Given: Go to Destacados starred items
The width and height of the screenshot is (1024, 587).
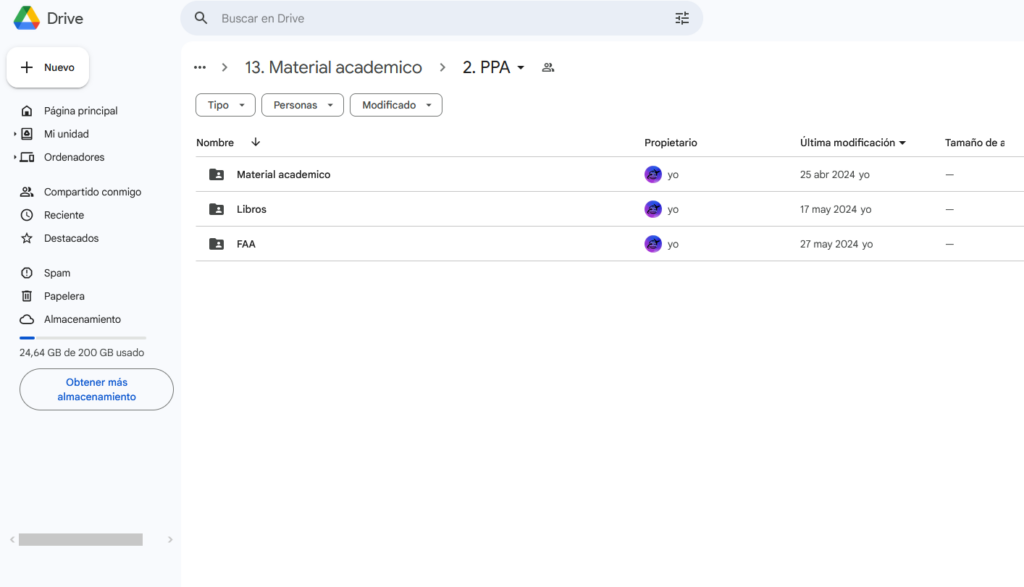Looking at the screenshot, I should 71,238.
